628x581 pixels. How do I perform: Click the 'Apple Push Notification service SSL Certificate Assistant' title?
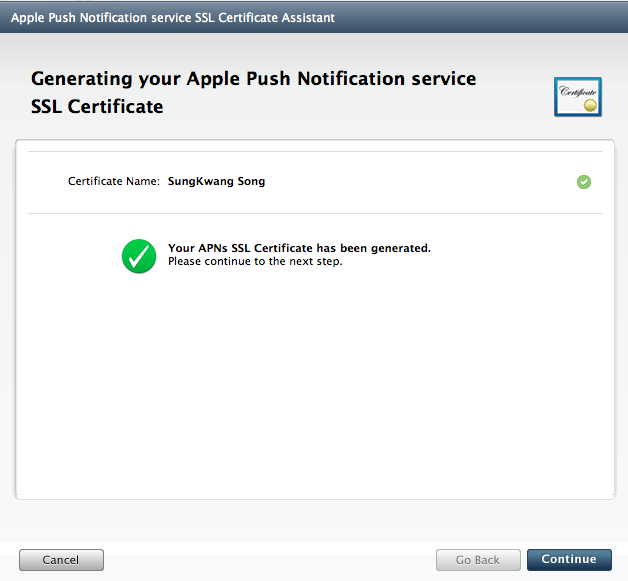click(173, 18)
